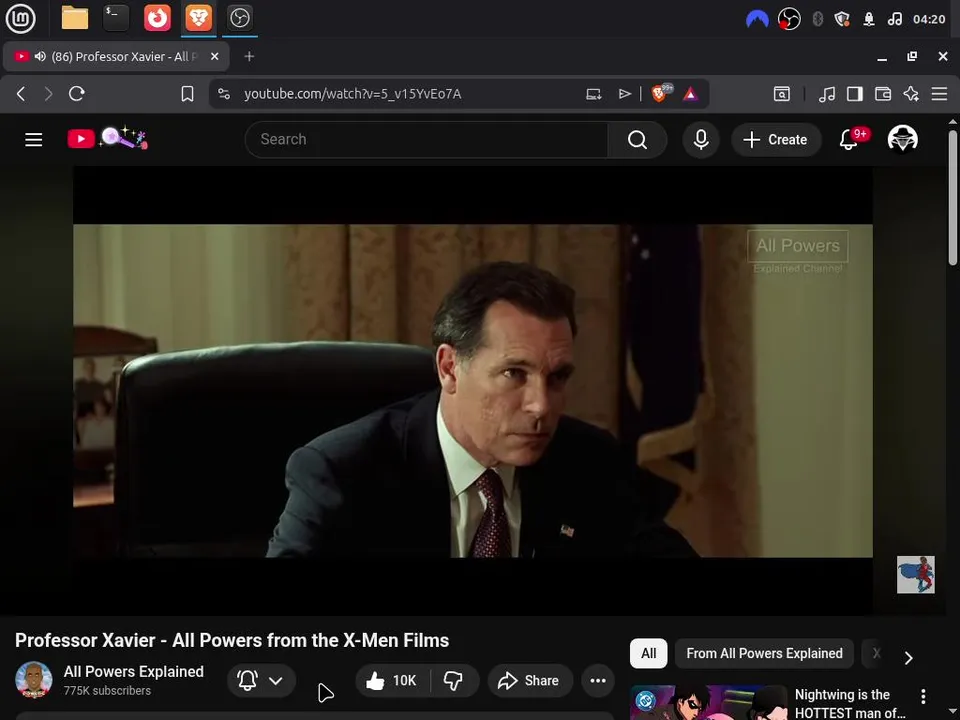Screen dimensions: 960x720
Task: Click the youtube.com address bar
Action: point(352,94)
